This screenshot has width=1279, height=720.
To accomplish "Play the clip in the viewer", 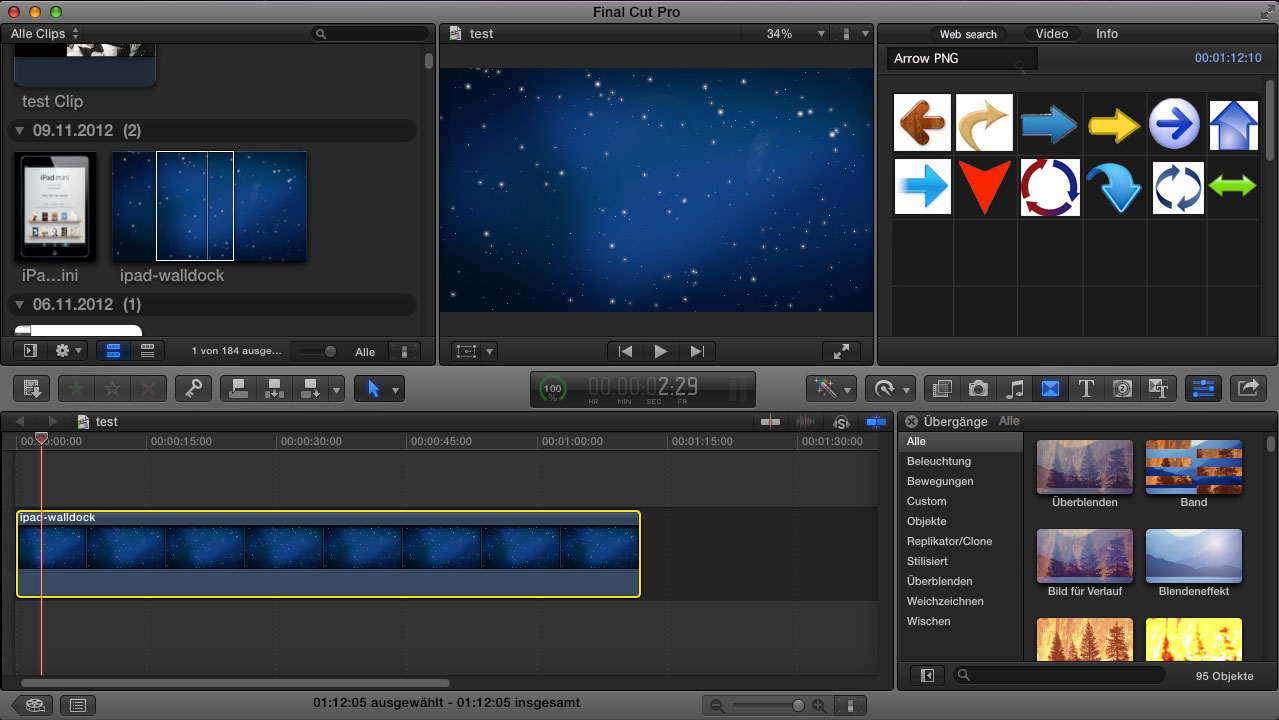I will (660, 351).
